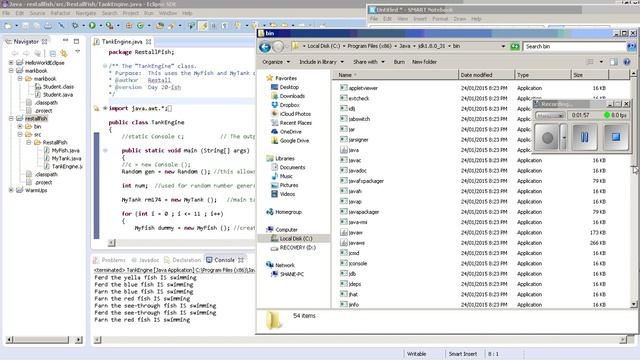Click the New Java Class green icon
Screen dimensions: 640x360
pos(140,25)
